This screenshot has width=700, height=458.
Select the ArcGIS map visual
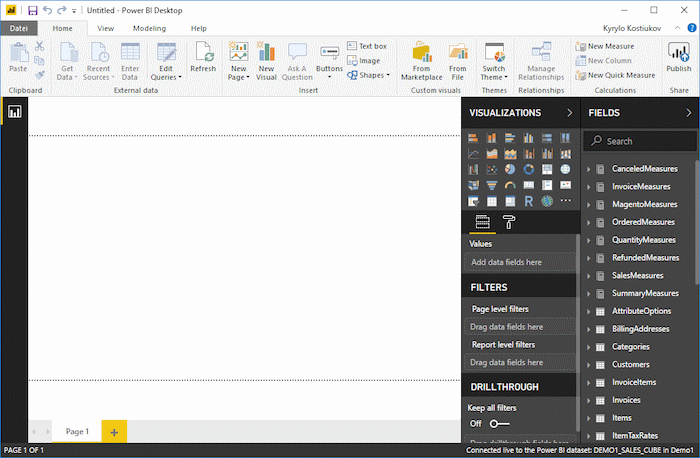(547, 201)
